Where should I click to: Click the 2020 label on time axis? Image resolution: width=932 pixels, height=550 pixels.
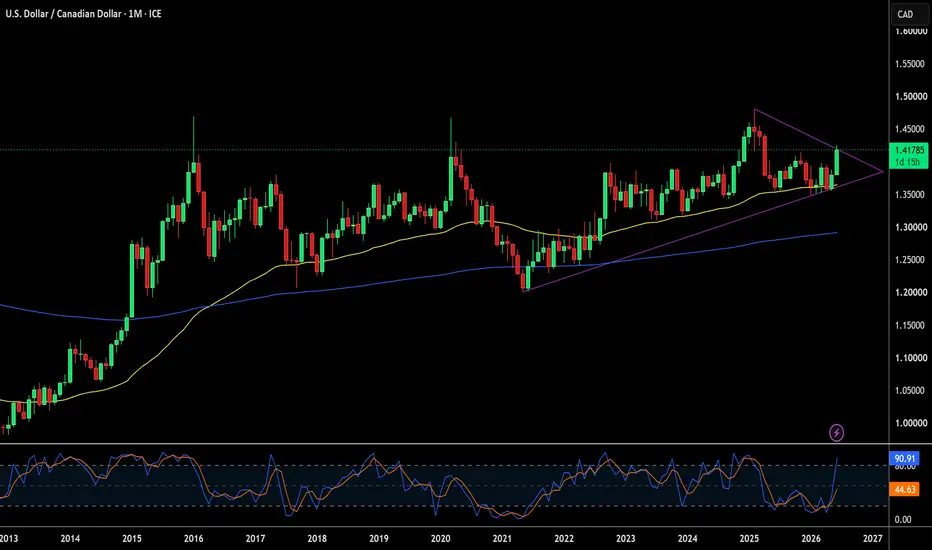tap(440, 539)
